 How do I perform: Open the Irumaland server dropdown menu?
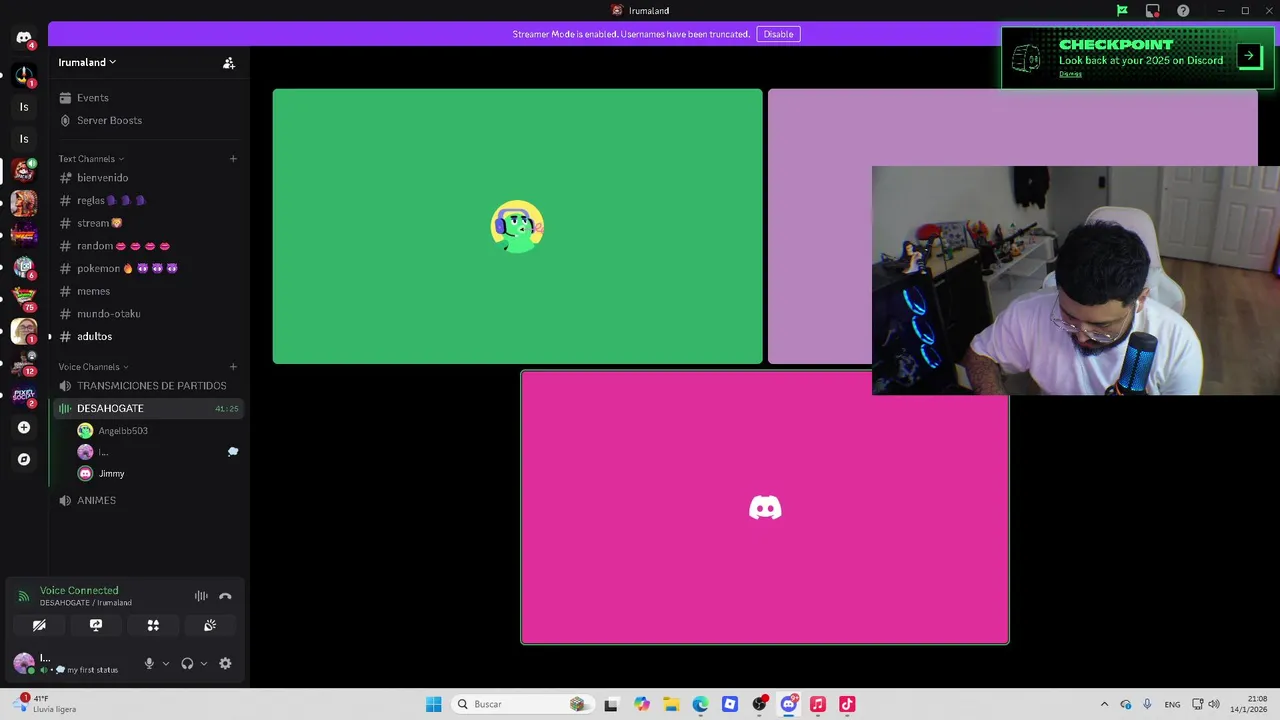click(x=87, y=62)
